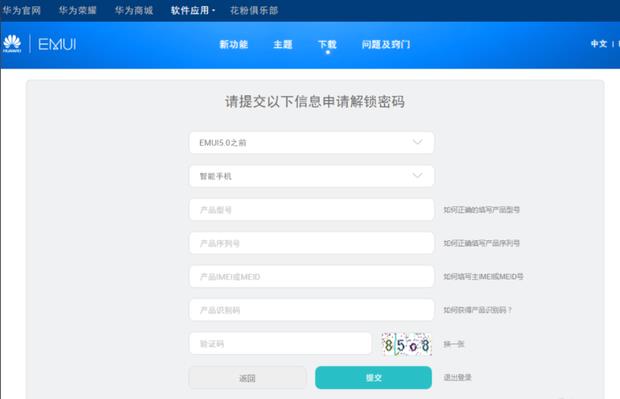Focus the 产品识别码 input field
620x399 pixels.
pos(312,310)
